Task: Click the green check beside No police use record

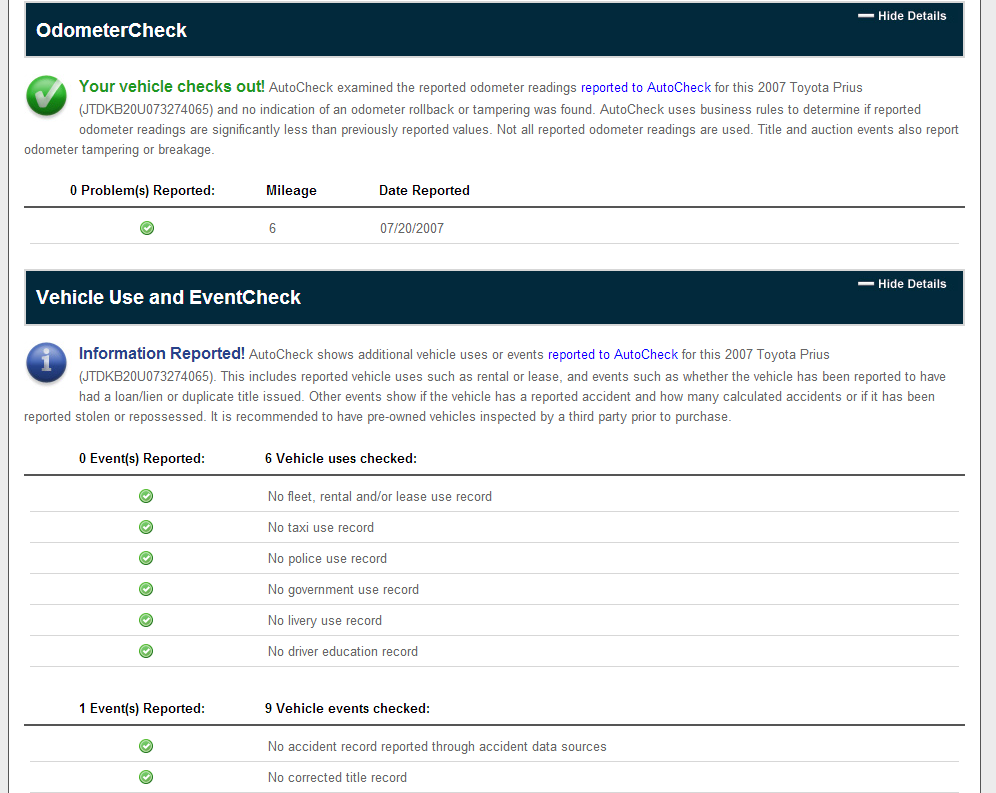Action: [x=146, y=558]
